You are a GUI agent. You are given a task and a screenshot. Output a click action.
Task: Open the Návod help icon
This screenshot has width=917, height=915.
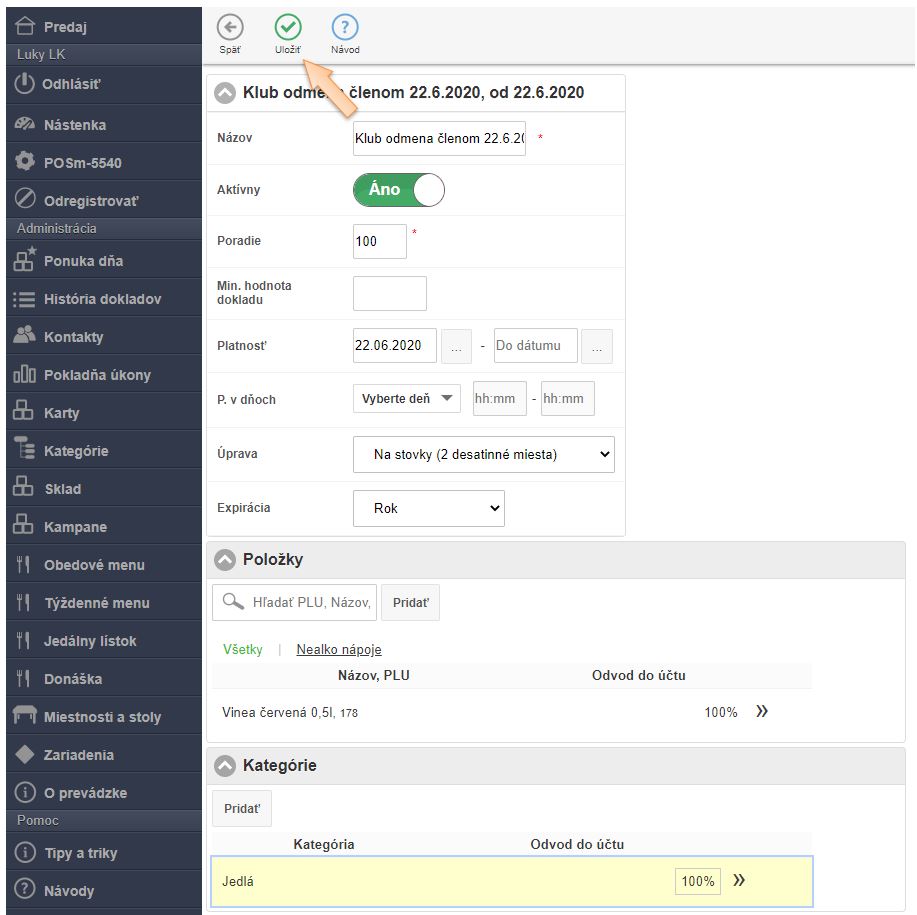pos(345,28)
